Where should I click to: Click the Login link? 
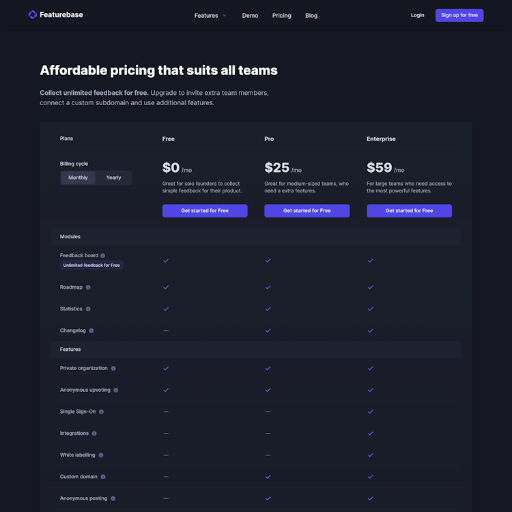[417, 15]
